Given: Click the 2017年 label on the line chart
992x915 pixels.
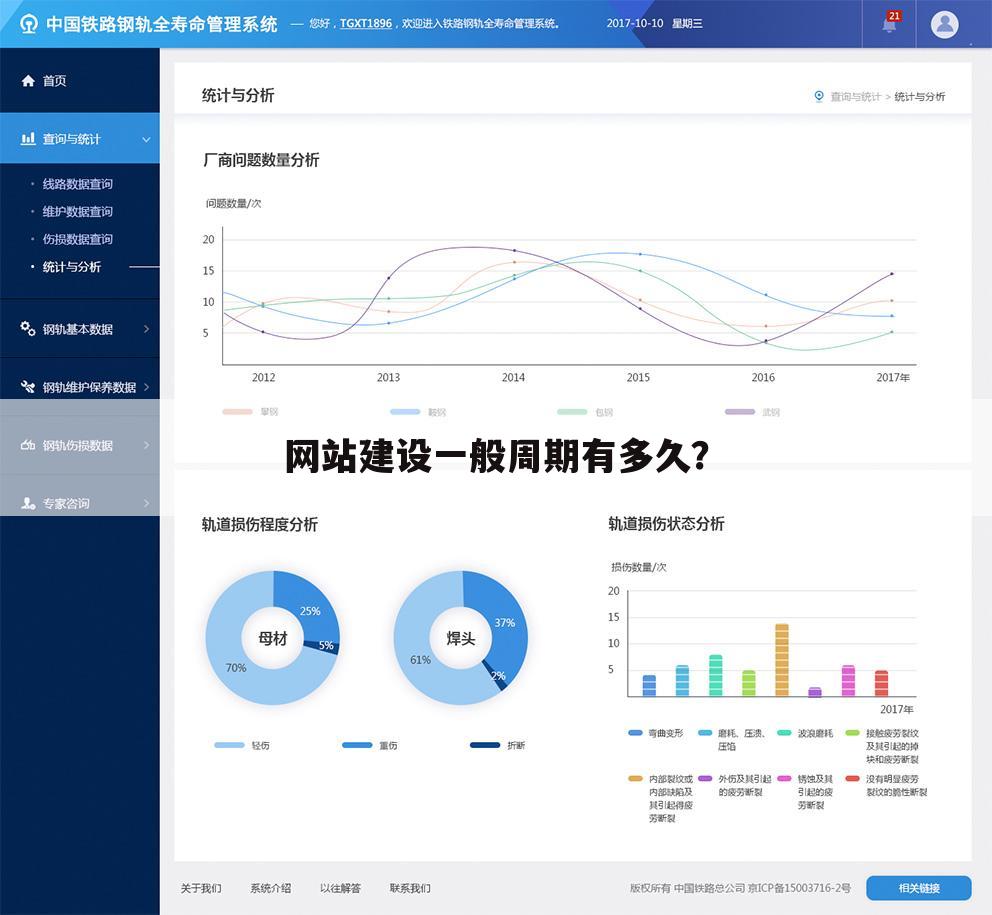Looking at the screenshot, I should (x=893, y=378).
